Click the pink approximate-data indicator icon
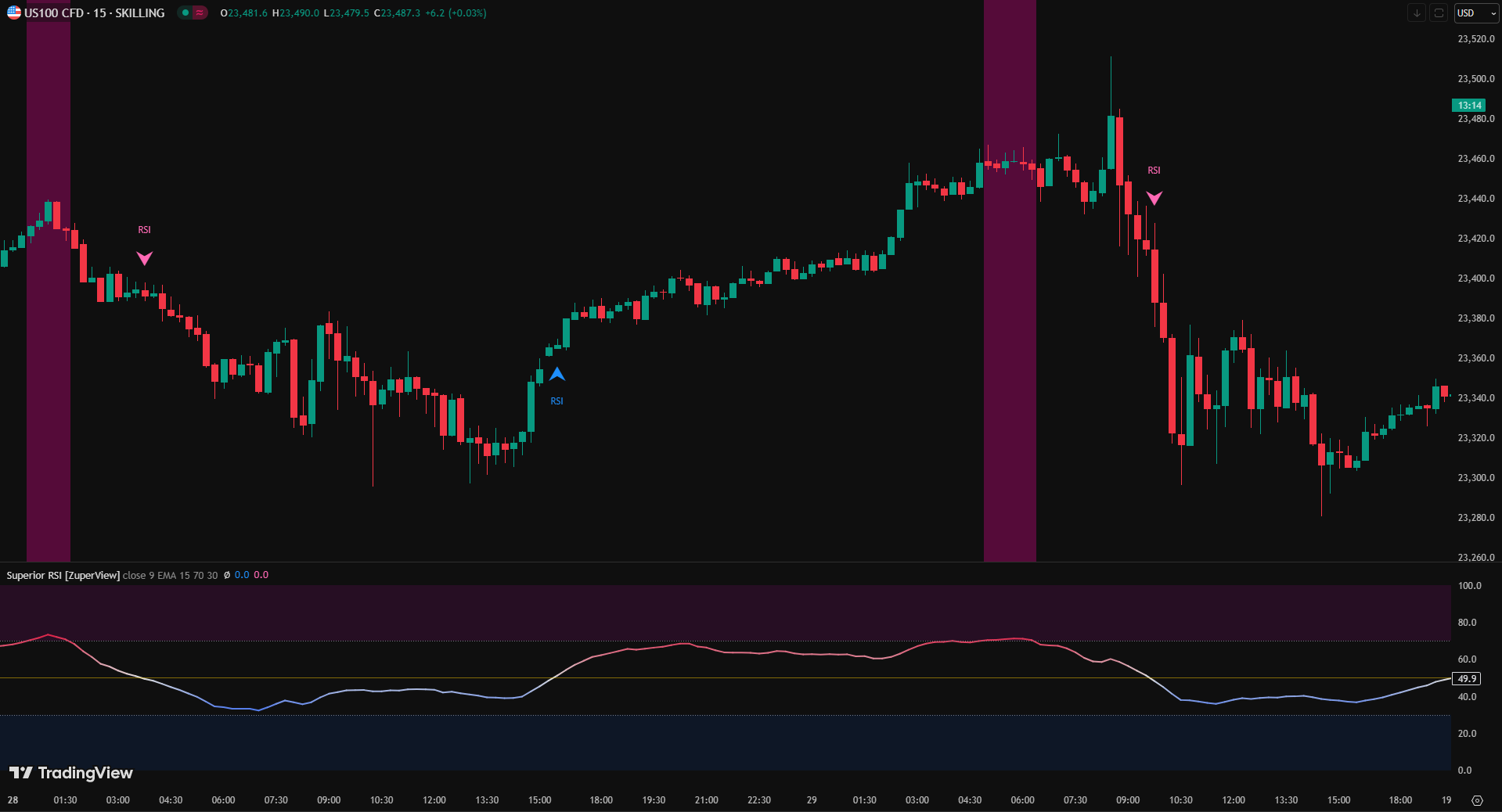Screen dimensions: 1502x812 (200, 13)
